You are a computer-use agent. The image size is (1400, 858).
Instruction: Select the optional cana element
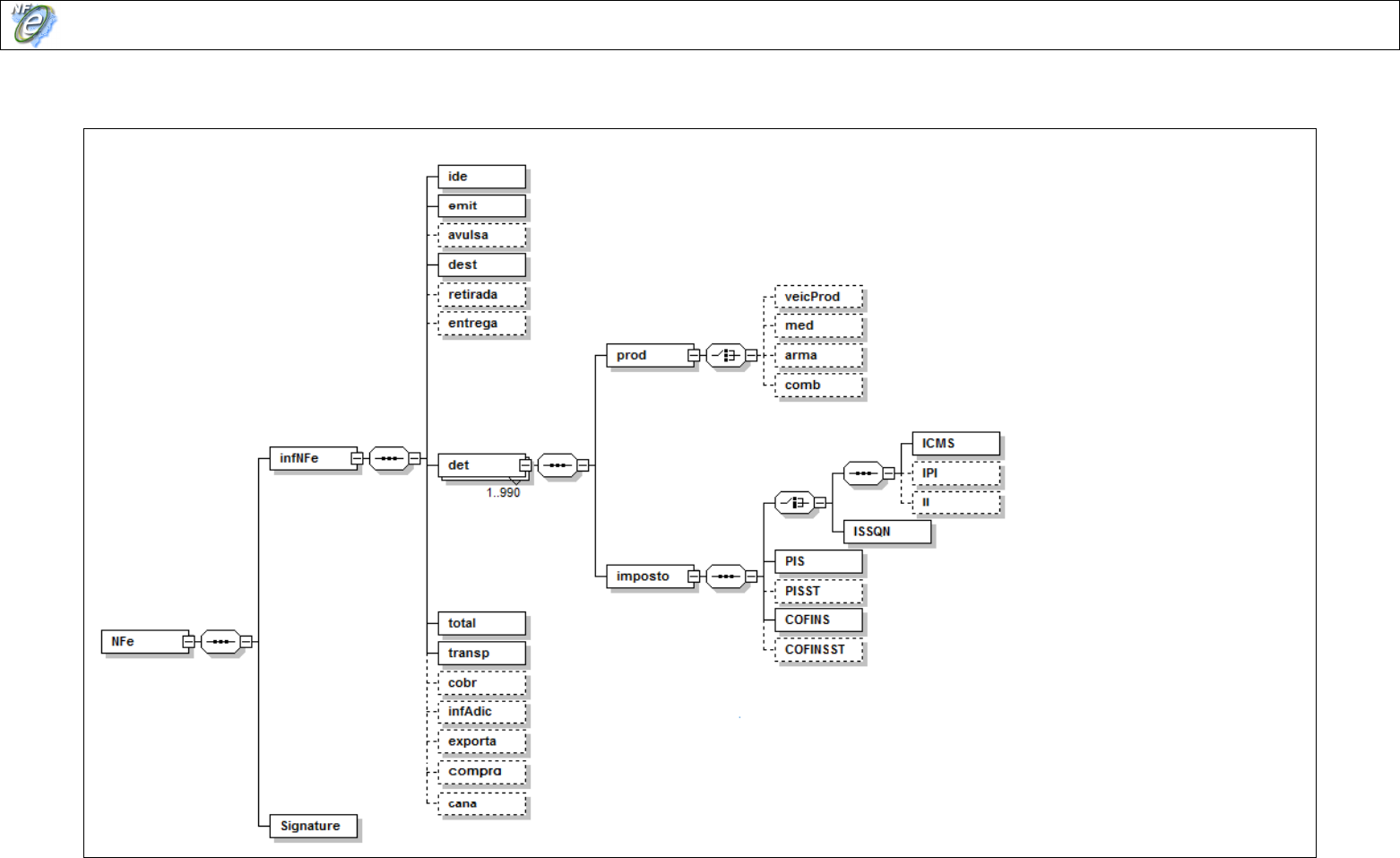pyautogui.click(x=482, y=803)
